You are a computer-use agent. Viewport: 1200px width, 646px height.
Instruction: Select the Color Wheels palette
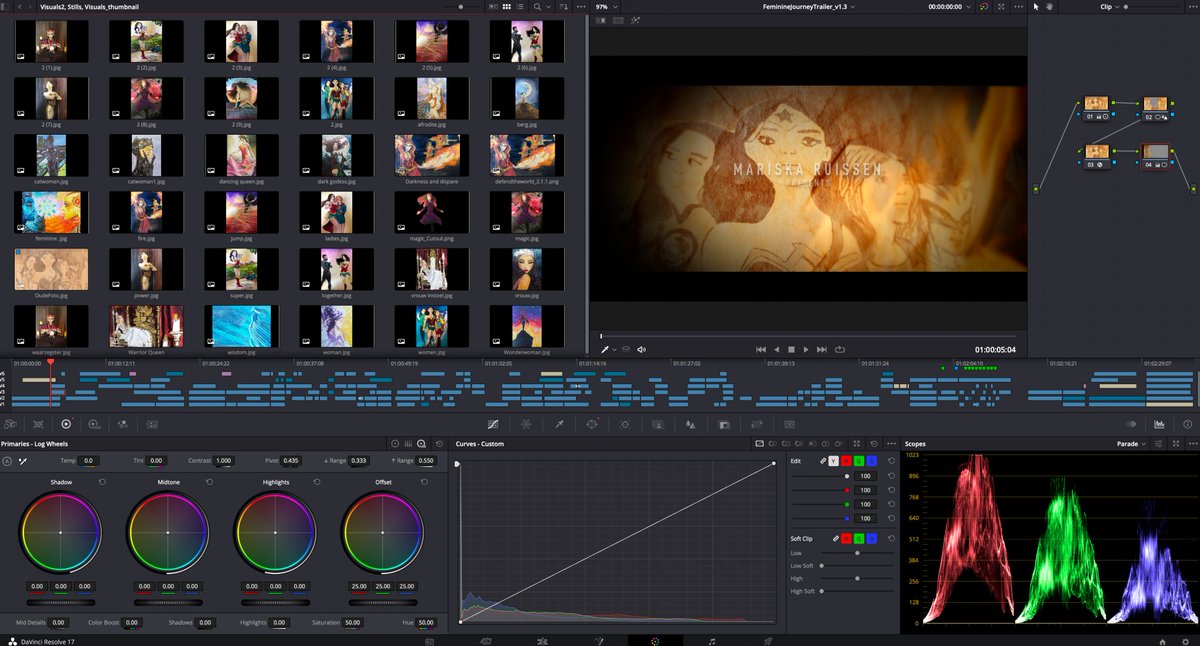coord(66,424)
